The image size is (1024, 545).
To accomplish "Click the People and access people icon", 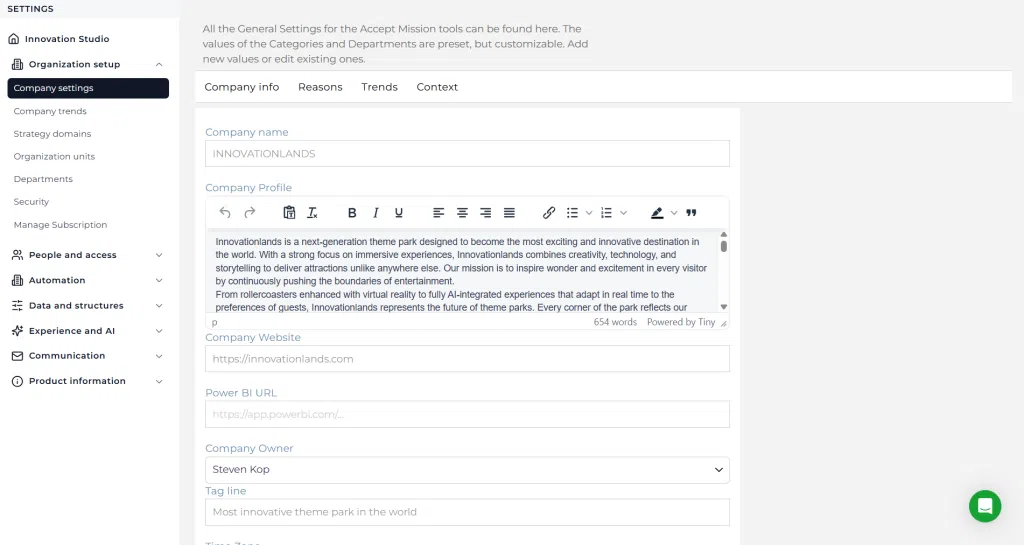I will pos(18,255).
